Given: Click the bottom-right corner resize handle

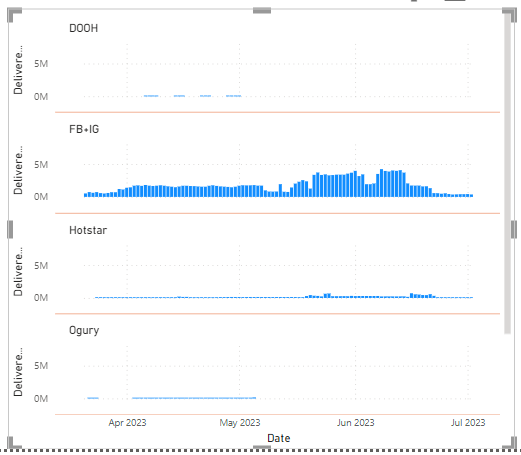Looking at the screenshot, I should (509, 443).
